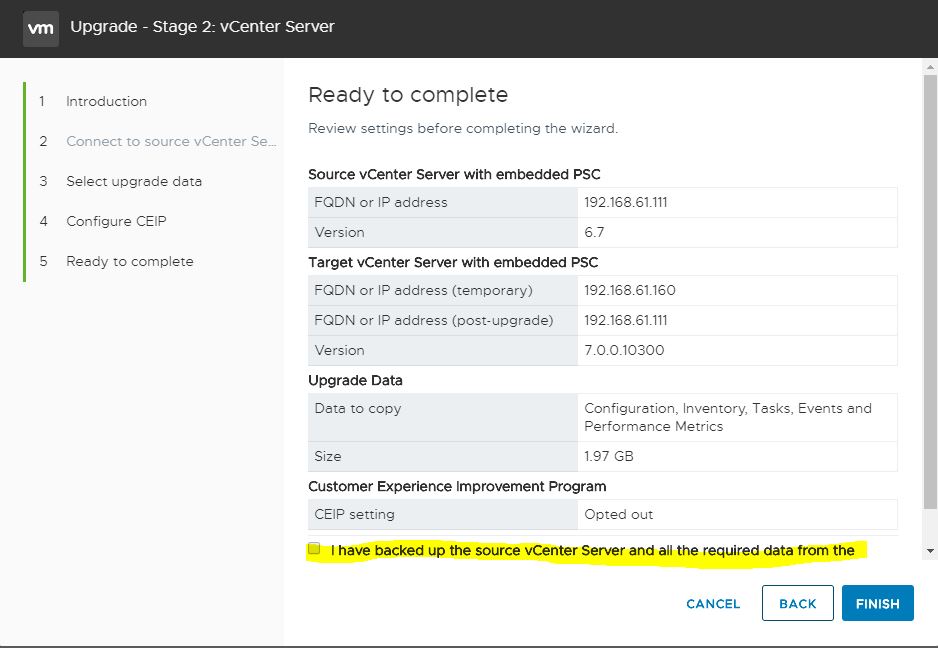The image size is (938, 648).
Task: Click the scrollbar down arrow
Action: (x=930, y=550)
